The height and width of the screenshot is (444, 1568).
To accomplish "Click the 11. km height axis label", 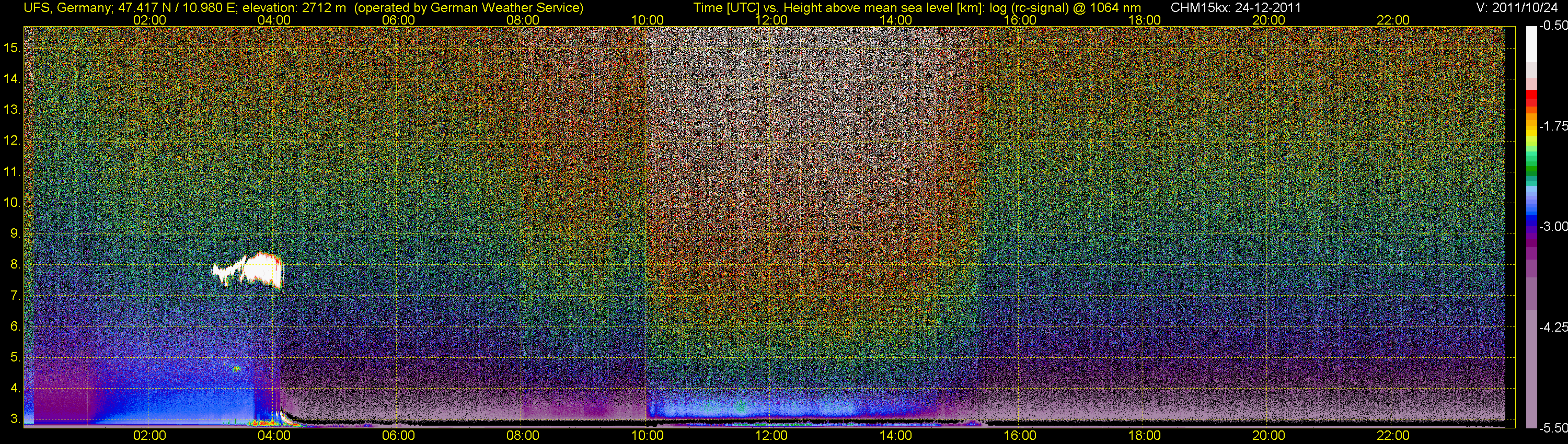I will pos(11,171).
